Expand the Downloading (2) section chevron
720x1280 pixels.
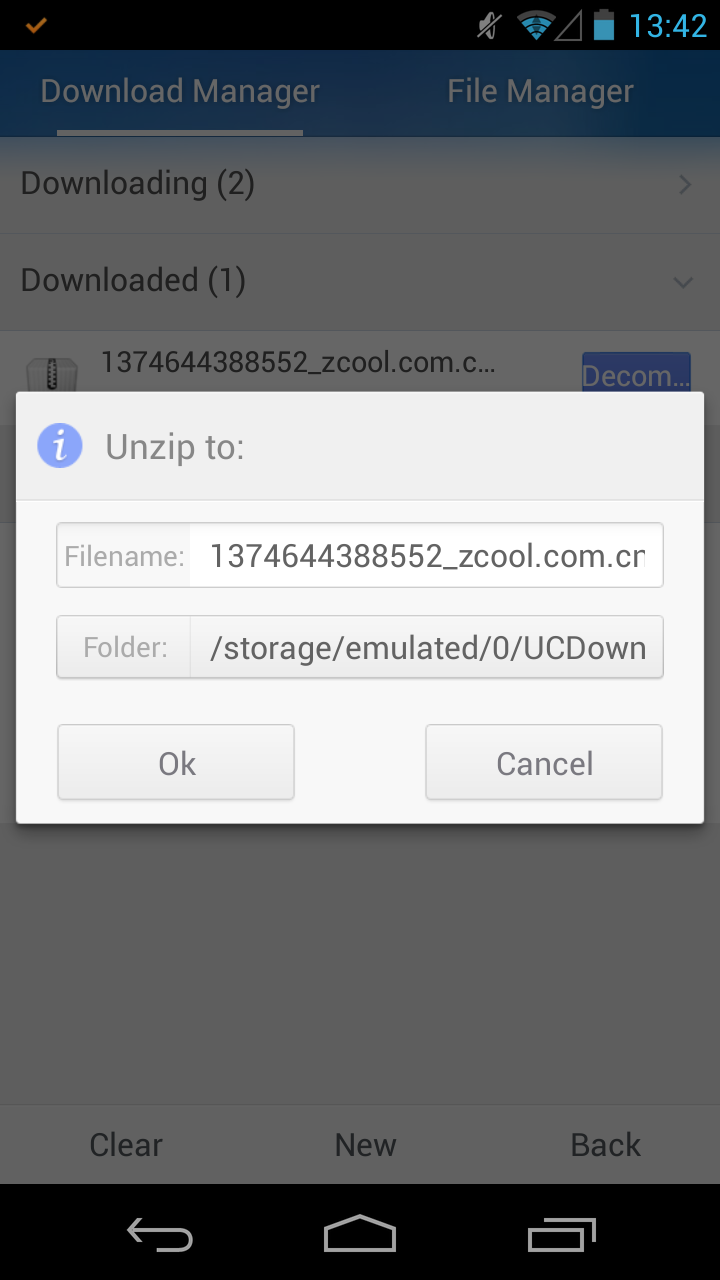point(685,185)
